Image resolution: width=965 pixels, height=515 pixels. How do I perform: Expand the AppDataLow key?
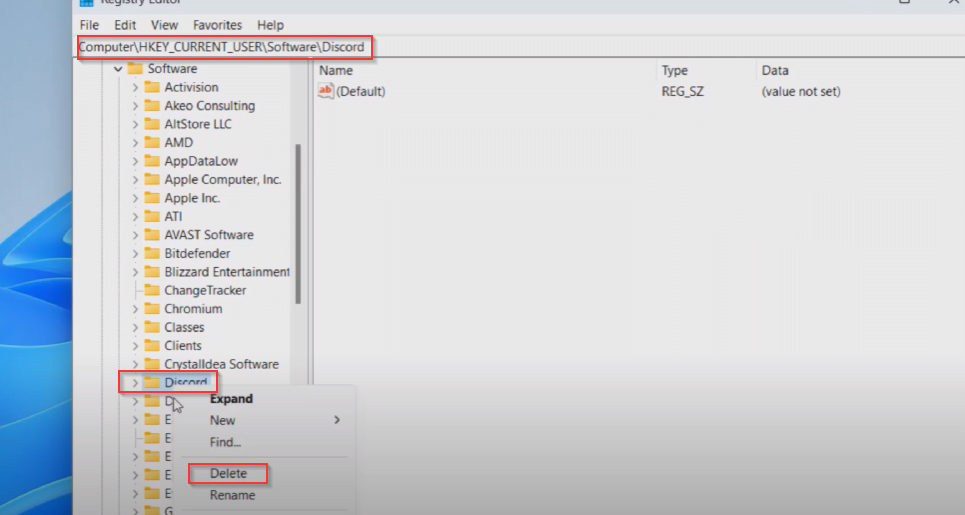click(x=135, y=161)
